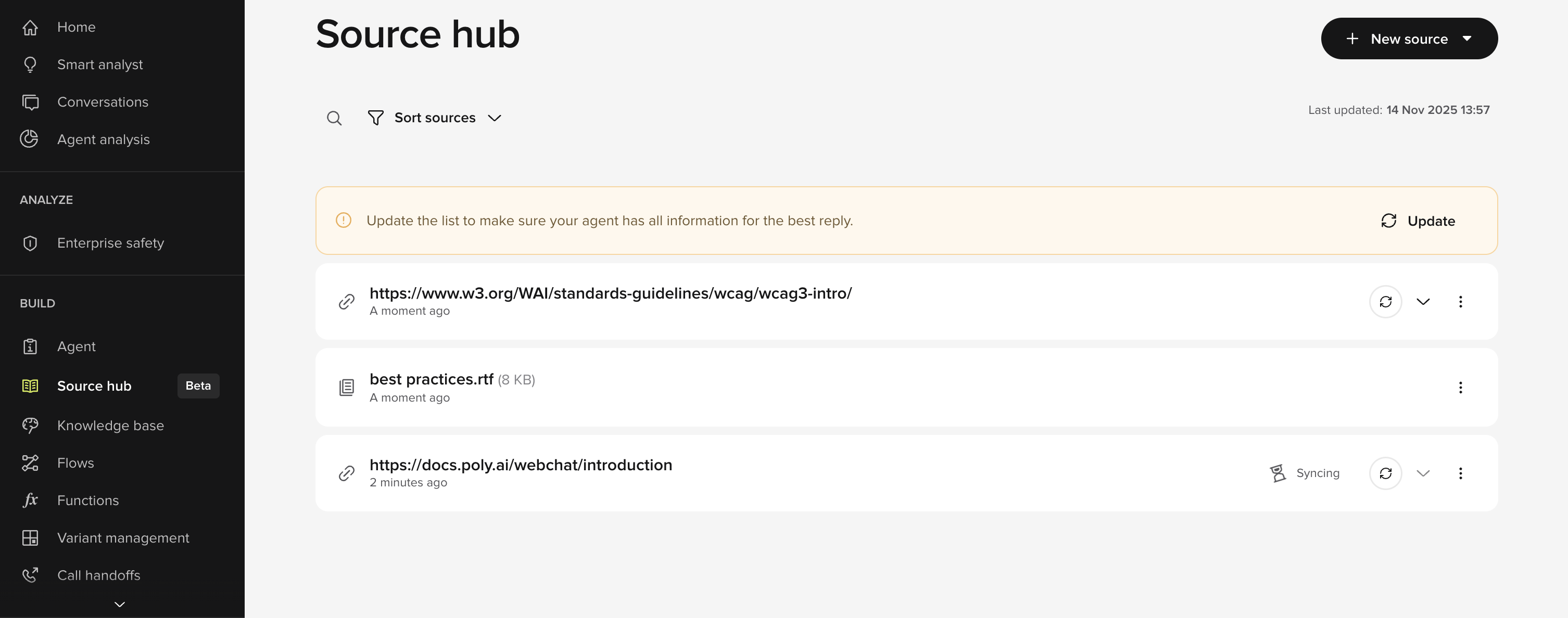
Task: Open the three-dot menu for best practices.rtf
Action: (1461, 388)
